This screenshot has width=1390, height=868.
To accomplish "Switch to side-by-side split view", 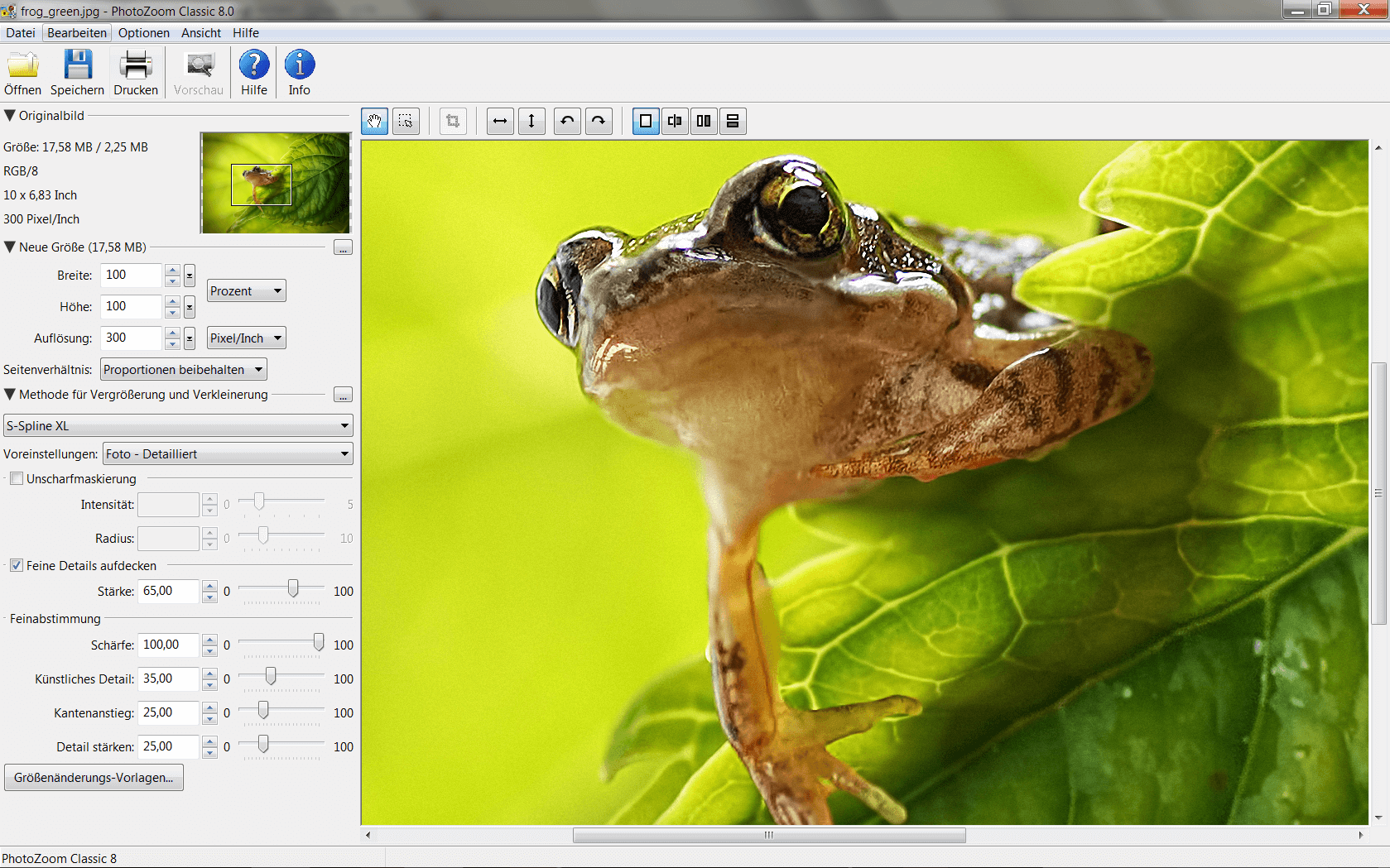I will pyautogui.click(x=703, y=121).
